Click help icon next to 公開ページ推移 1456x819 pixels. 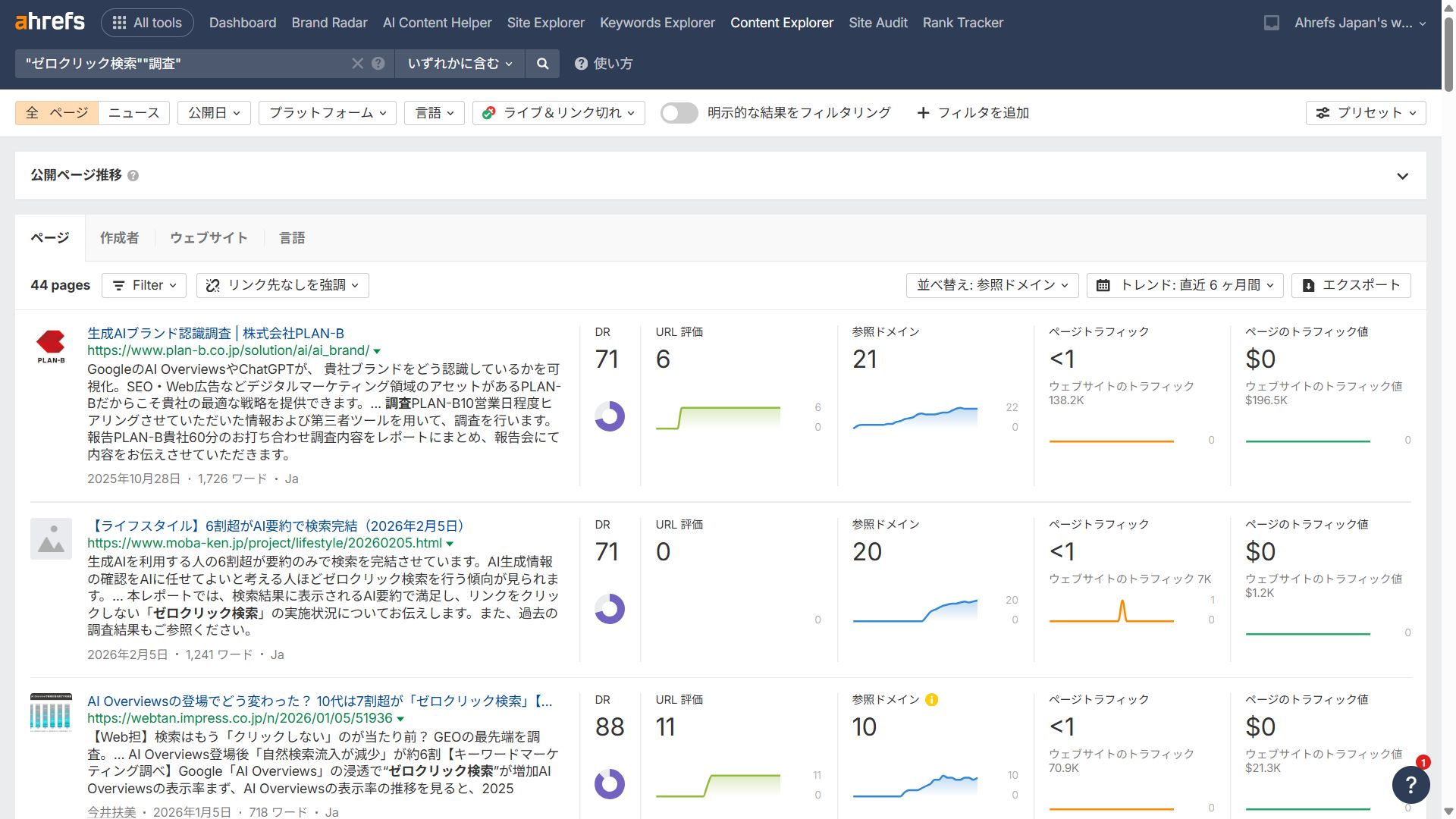coord(133,176)
